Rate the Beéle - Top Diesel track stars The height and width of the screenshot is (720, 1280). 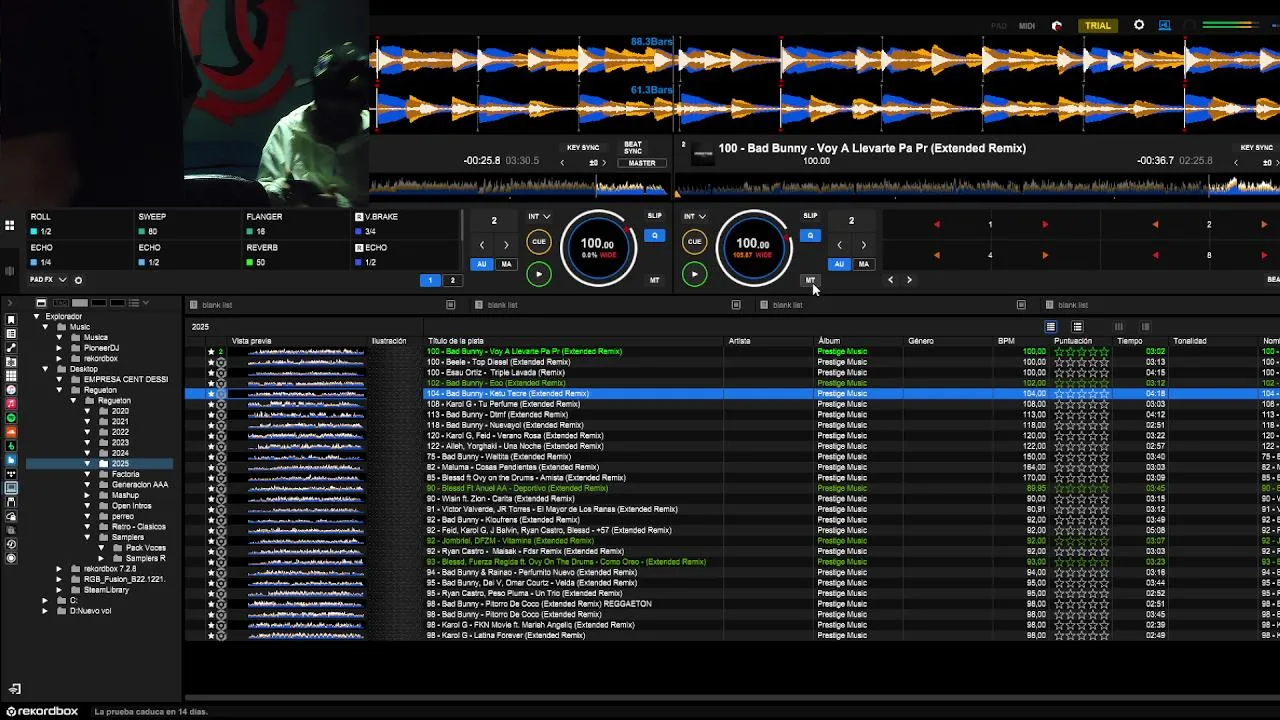point(1082,362)
